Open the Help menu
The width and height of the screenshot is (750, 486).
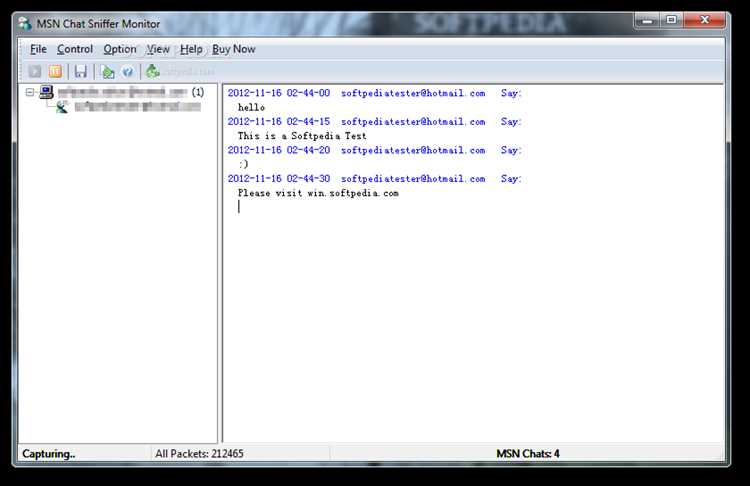pos(191,49)
